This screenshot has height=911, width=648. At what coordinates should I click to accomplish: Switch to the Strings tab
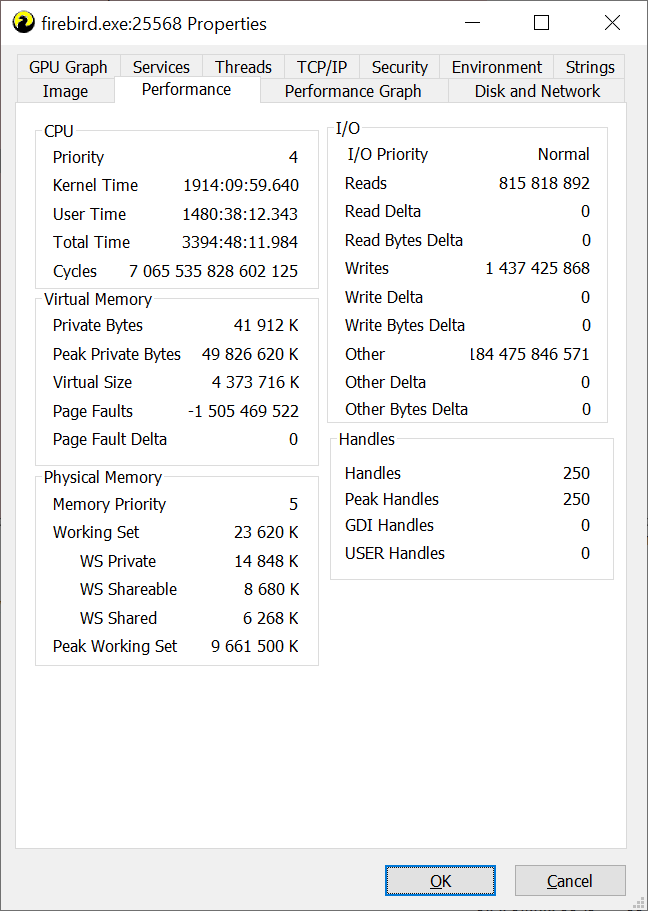pyautogui.click(x=589, y=67)
